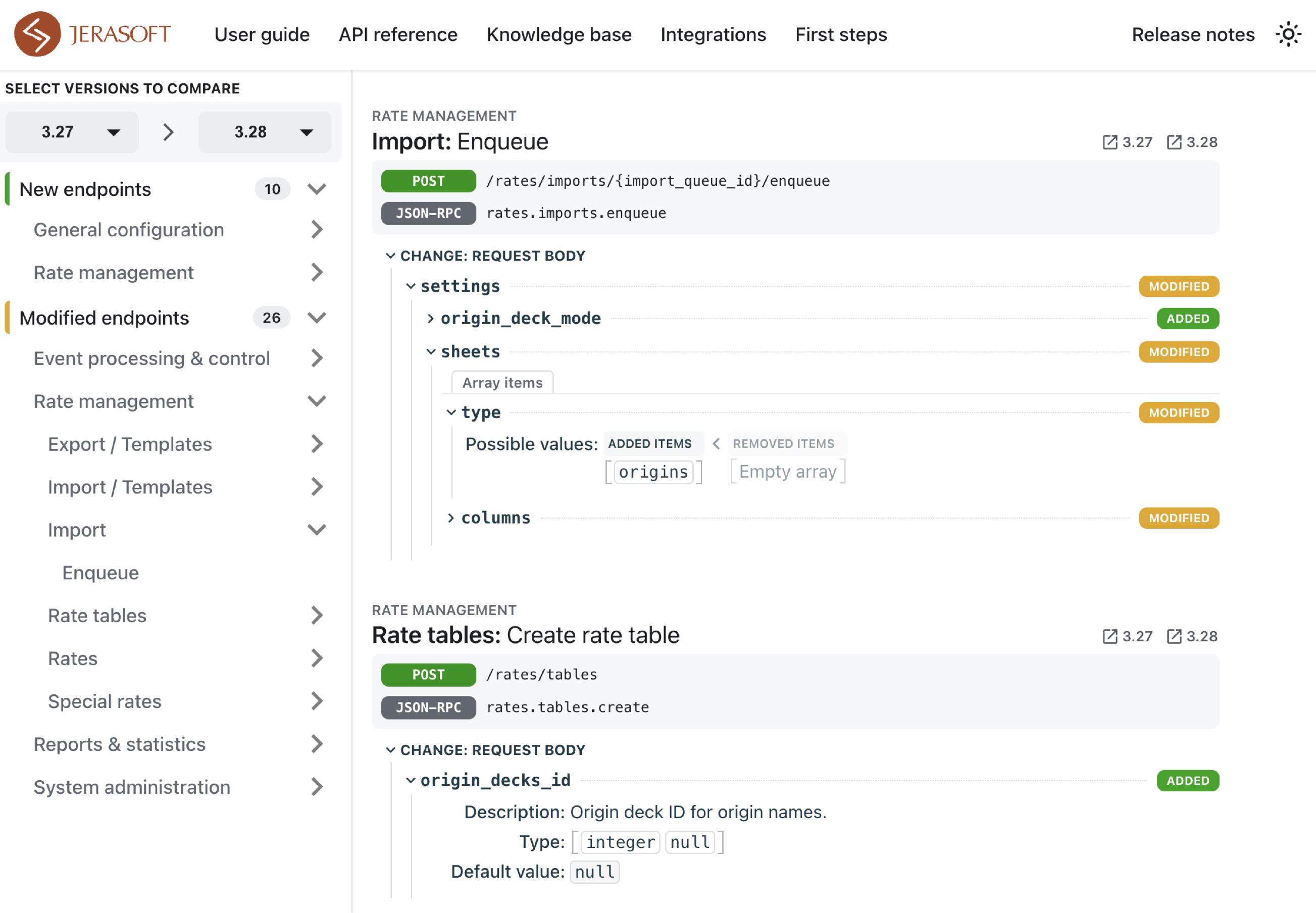
Task: Expand Export / Templates
Action: (x=317, y=444)
